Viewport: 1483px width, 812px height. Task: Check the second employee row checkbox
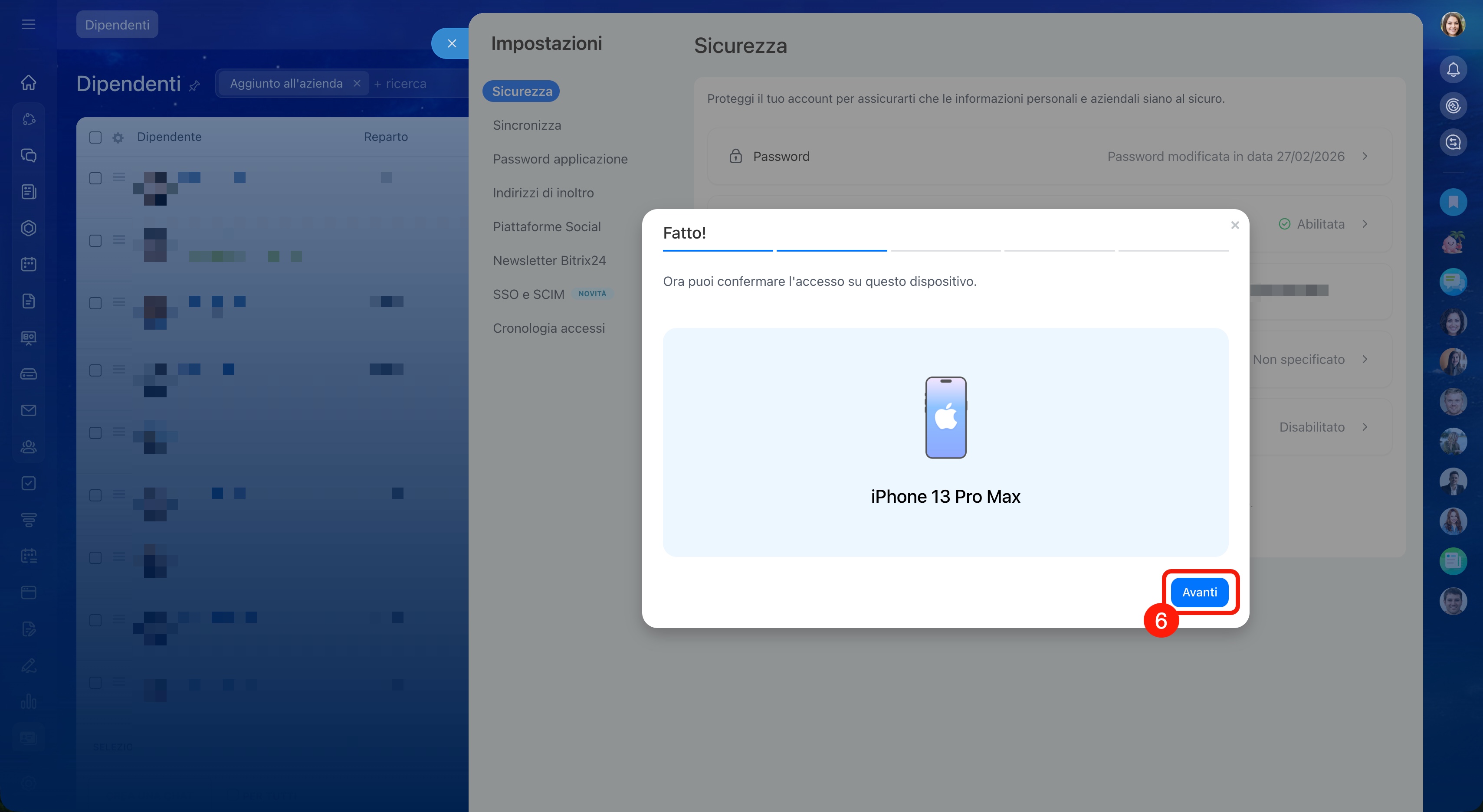pos(95,241)
